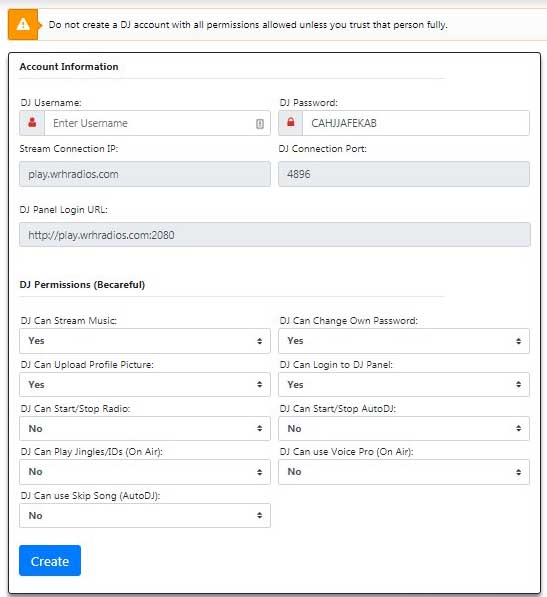The width and height of the screenshot is (547, 597).
Task: Click the Stream Connection IP field
Action: [x=145, y=174]
